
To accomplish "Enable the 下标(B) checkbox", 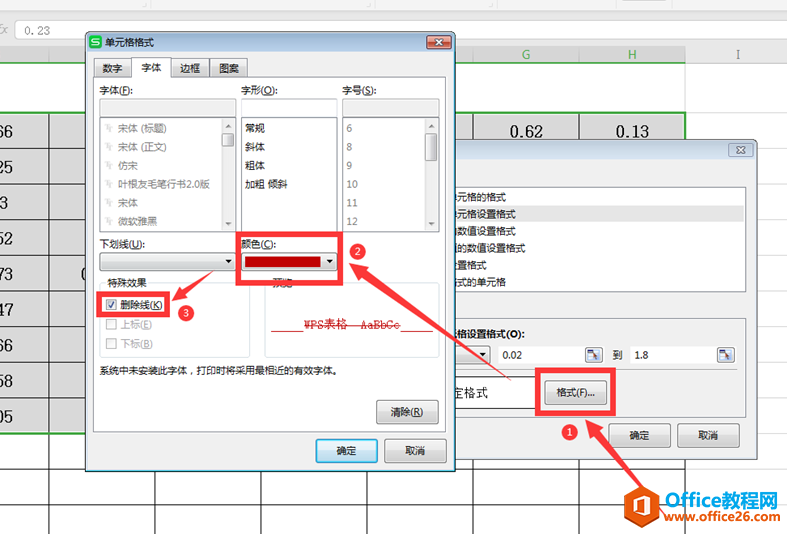I will [111, 343].
